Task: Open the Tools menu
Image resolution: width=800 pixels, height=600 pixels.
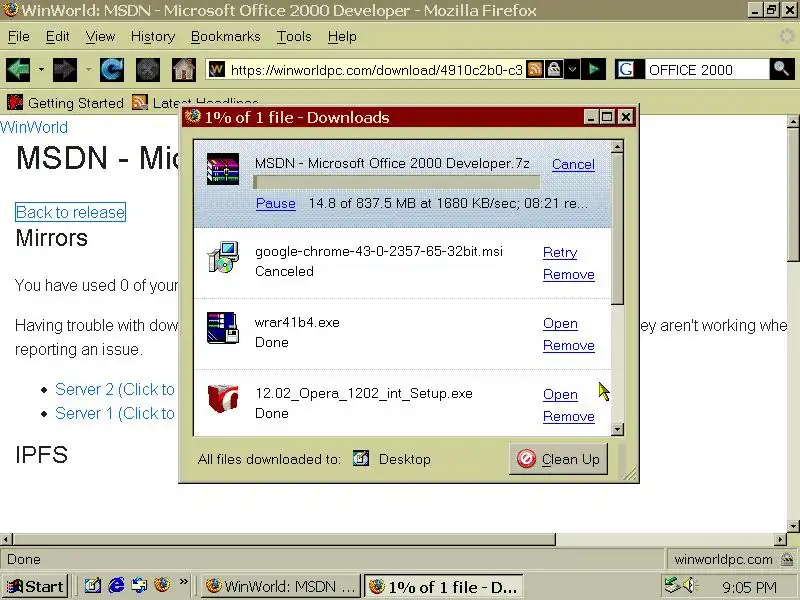Action: pyautogui.click(x=294, y=37)
